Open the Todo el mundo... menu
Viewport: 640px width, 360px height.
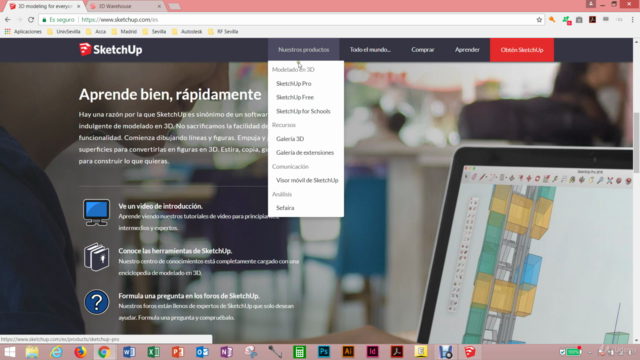coord(370,50)
